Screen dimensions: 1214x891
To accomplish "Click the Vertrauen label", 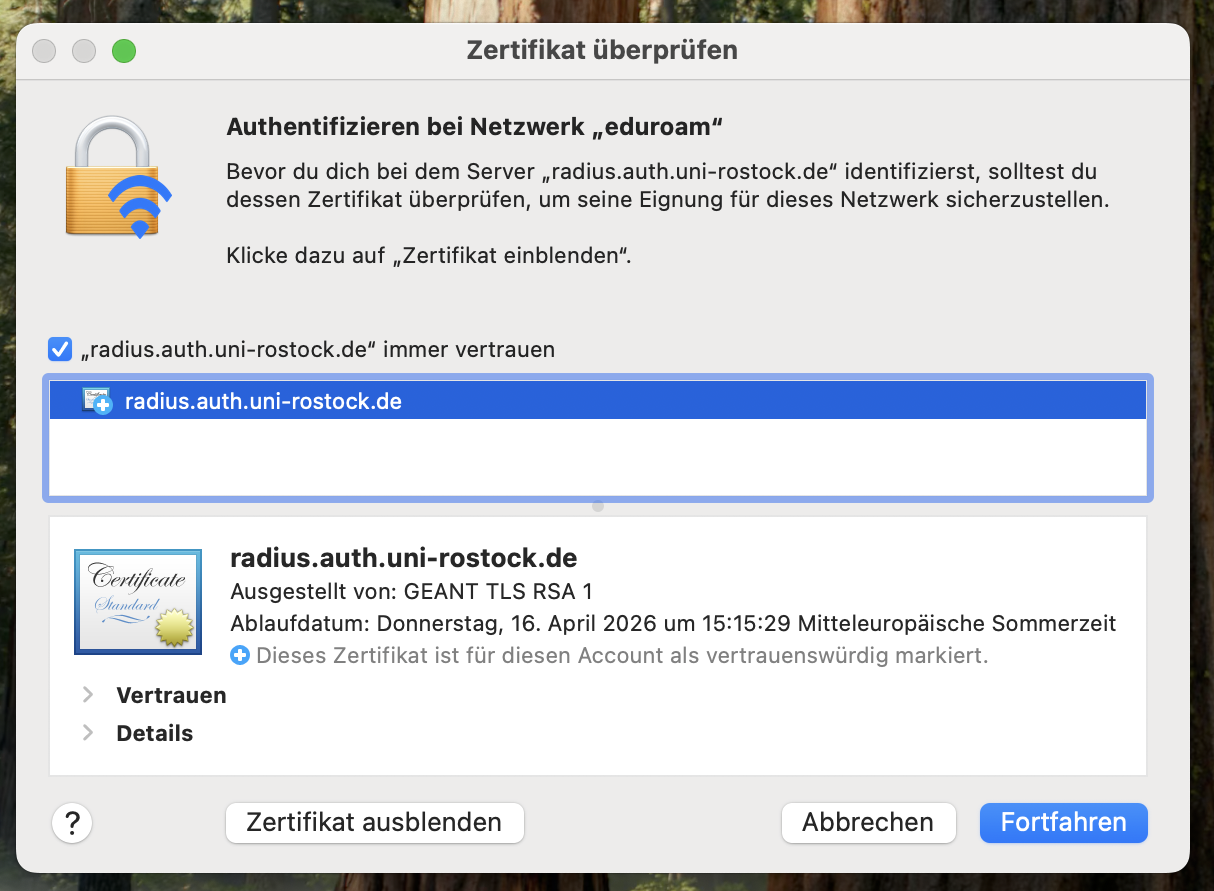I will [171, 695].
